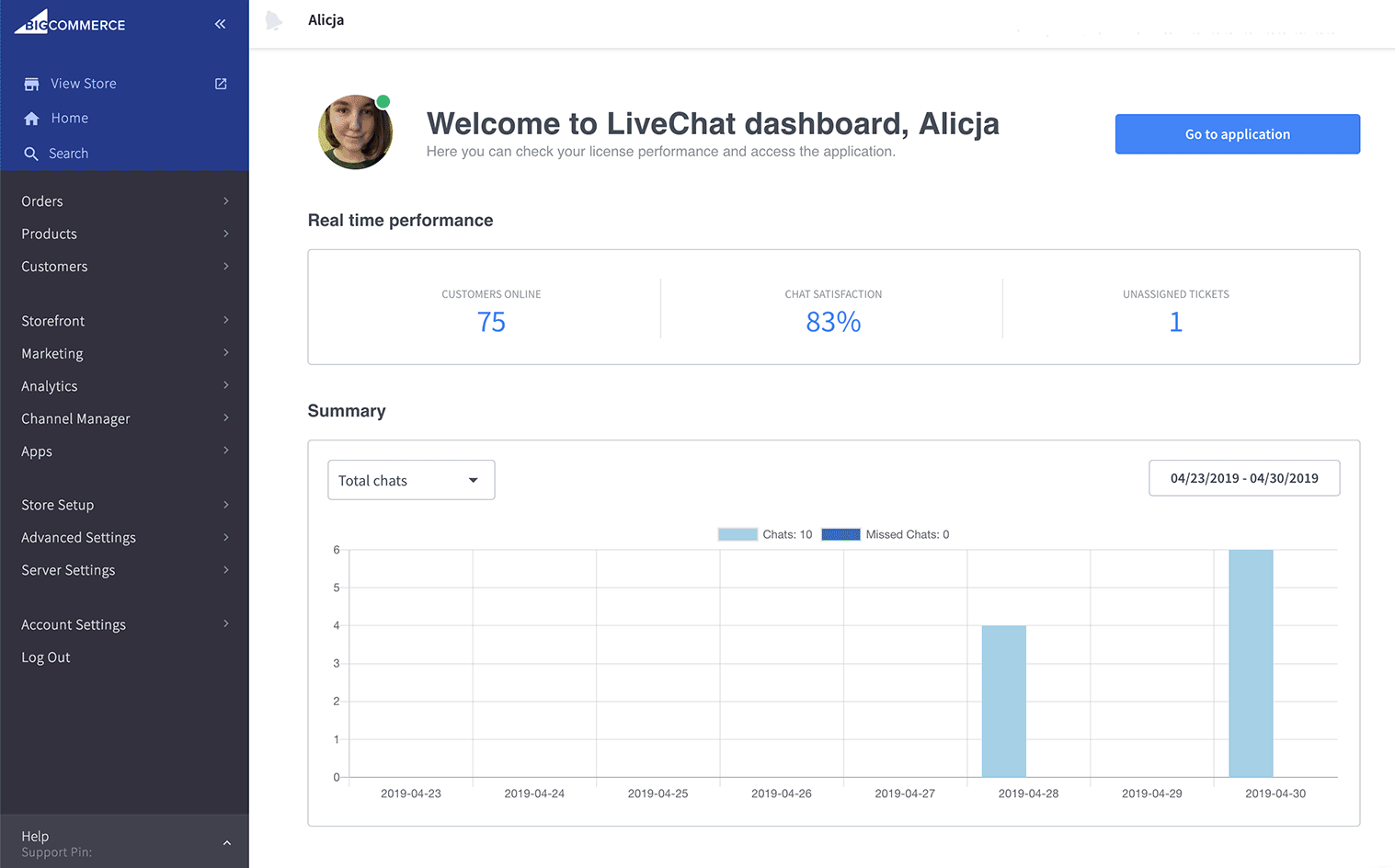1395x868 pixels.
Task: Toggle the Chats legend swatch
Action: 738,534
